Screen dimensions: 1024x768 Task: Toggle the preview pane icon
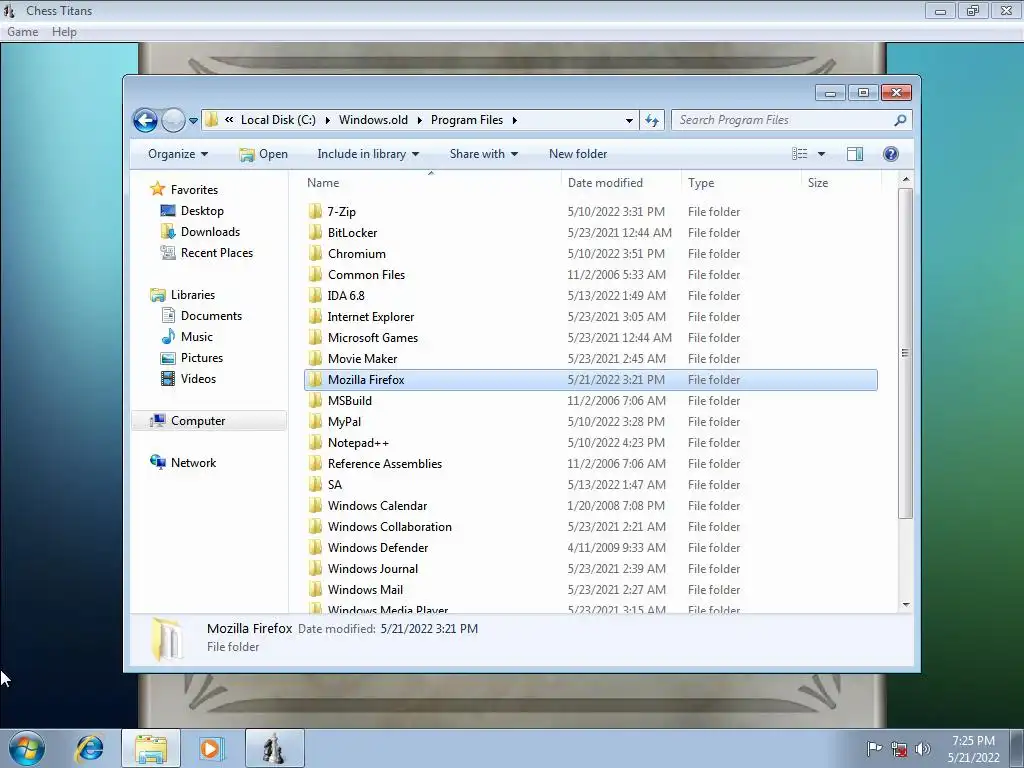tap(855, 154)
